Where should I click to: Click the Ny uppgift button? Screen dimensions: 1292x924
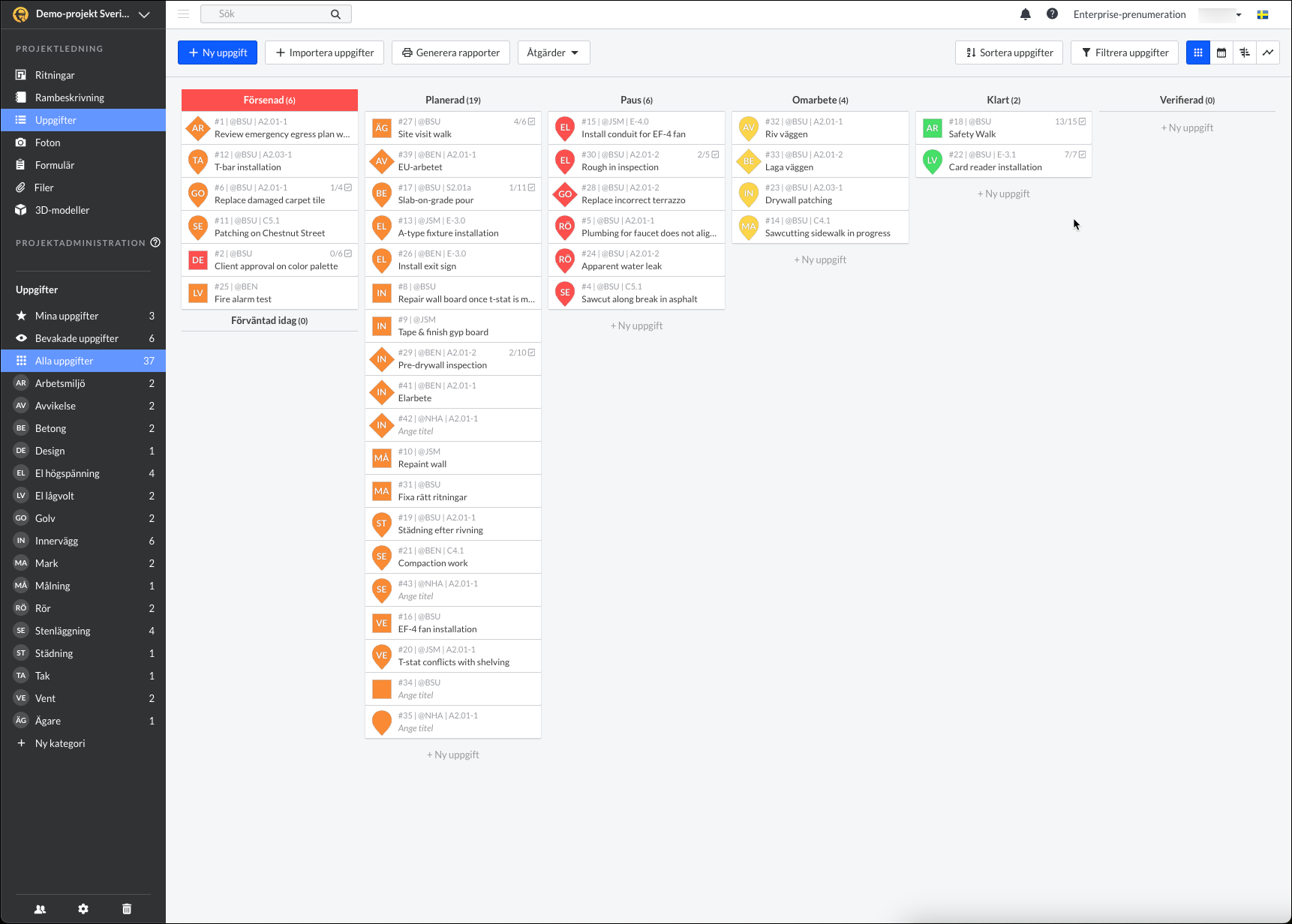218,52
